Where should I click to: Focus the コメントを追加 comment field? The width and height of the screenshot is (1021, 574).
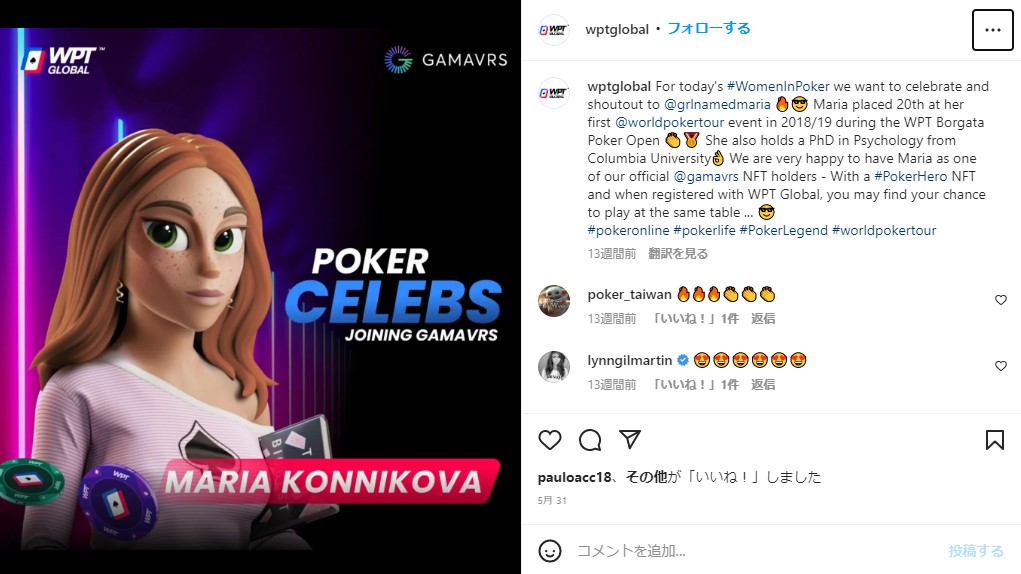(x=755, y=551)
